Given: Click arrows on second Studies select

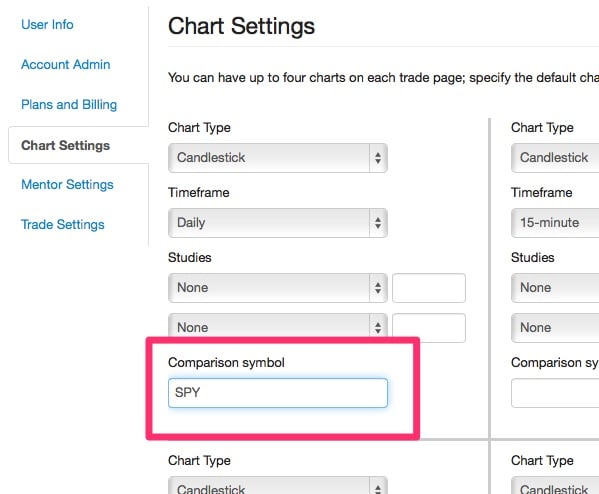Looking at the screenshot, I should (x=378, y=327).
